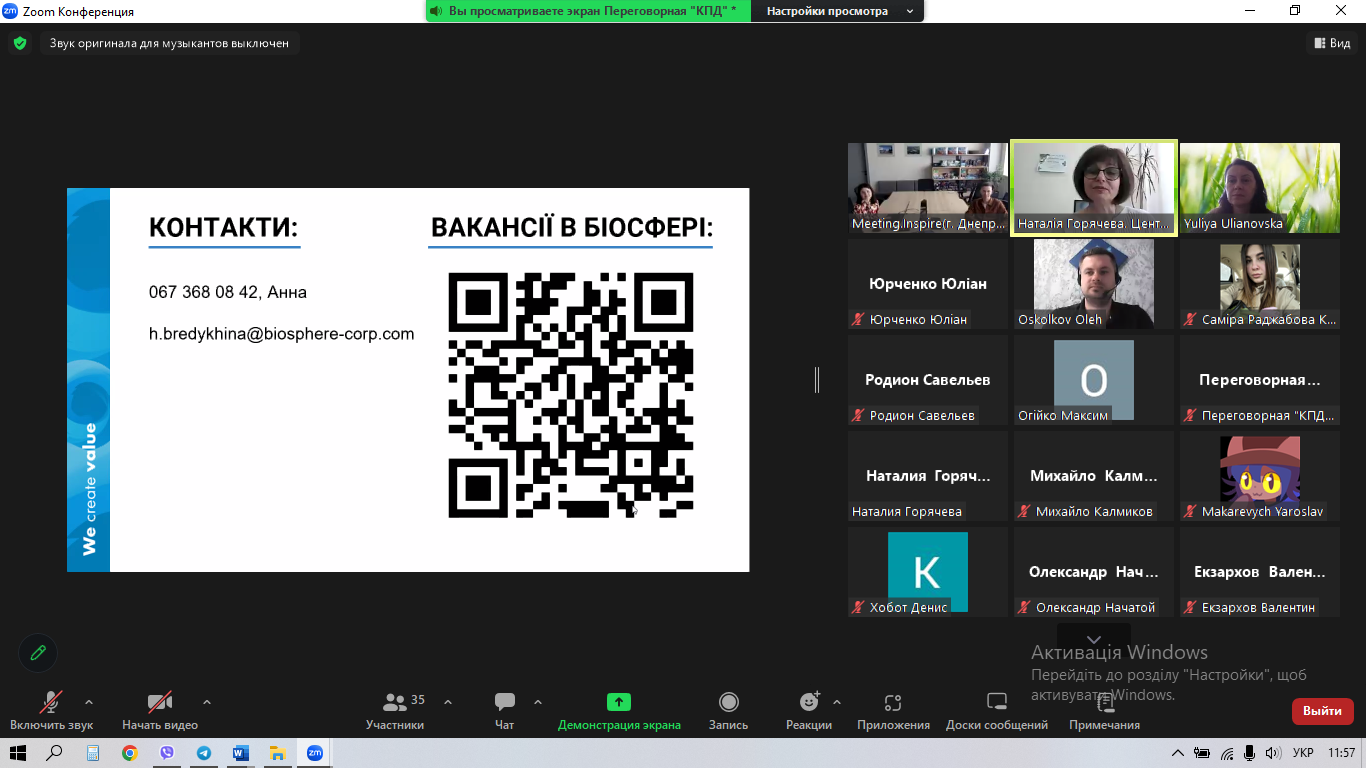This screenshot has height=768, width=1366.
Task: Open Microsoft Word from the taskbar
Action: pos(241,753)
